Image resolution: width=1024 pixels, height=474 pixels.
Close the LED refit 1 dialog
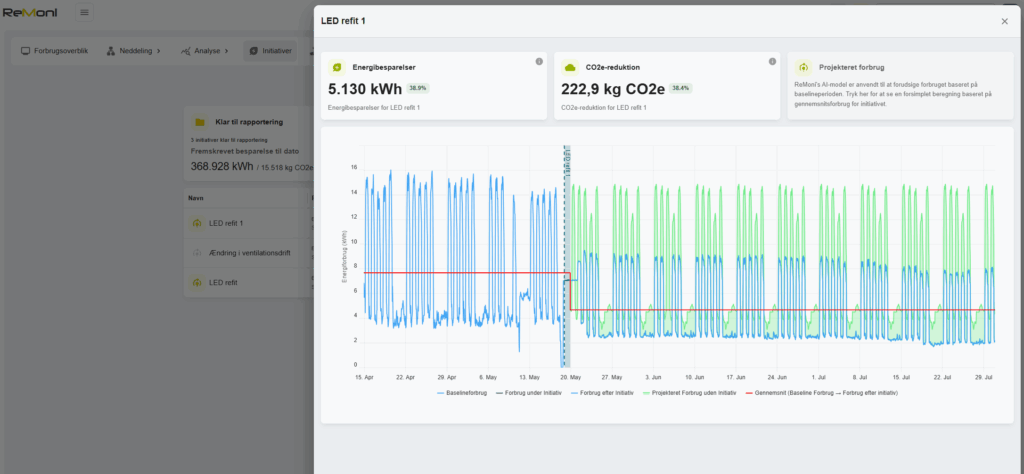click(1004, 22)
